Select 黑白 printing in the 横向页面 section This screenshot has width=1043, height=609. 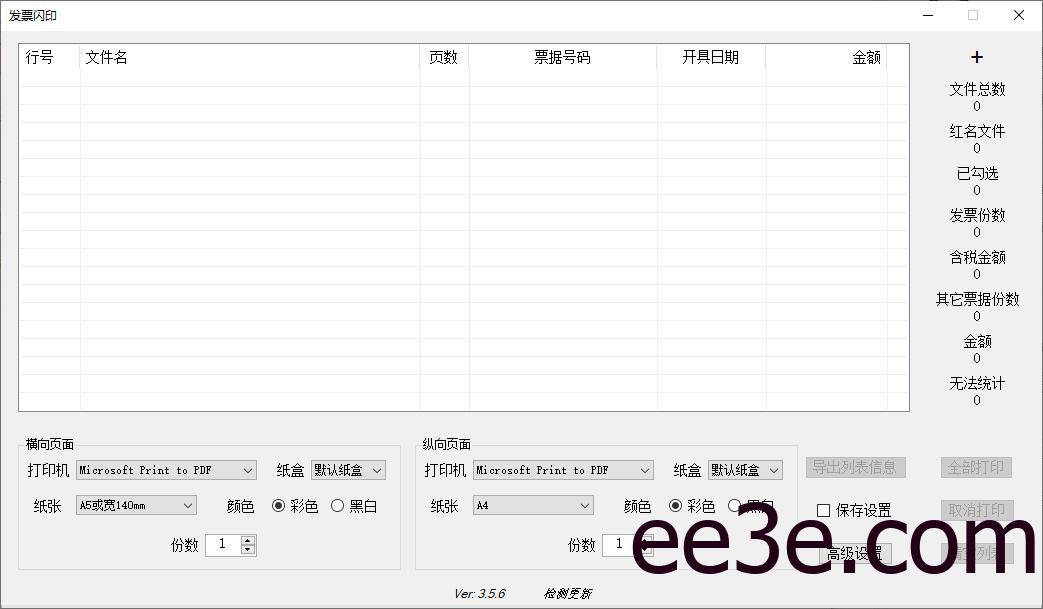[x=338, y=506]
